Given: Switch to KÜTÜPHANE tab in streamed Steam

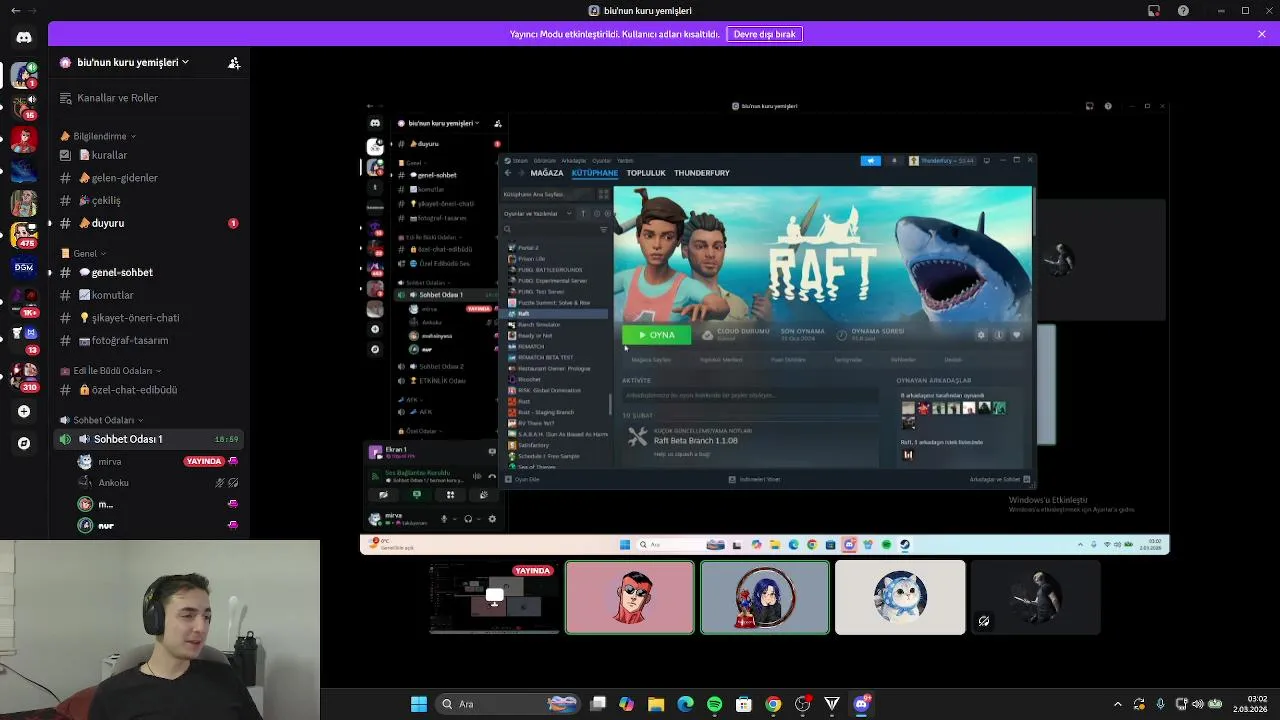Looking at the screenshot, I should [x=595, y=173].
